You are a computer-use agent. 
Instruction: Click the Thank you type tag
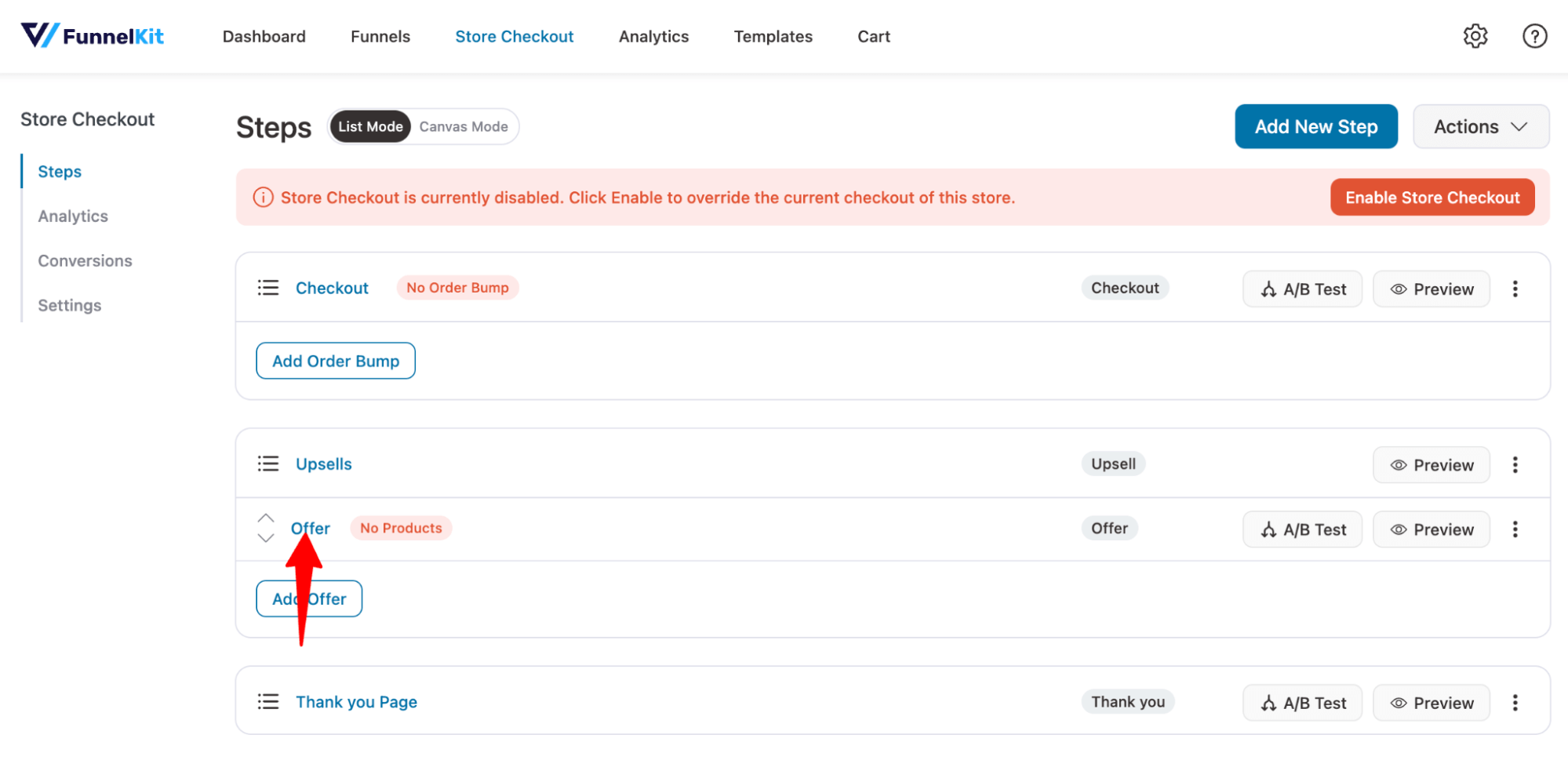(x=1128, y=701)
